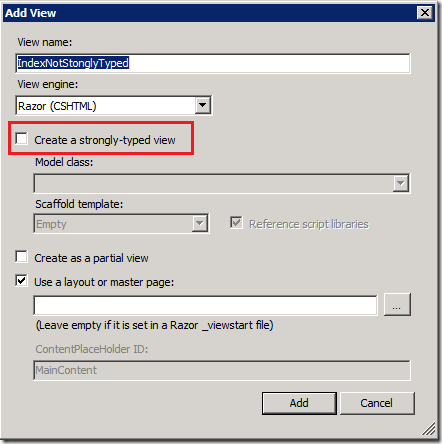This screenshot has width=442, height=444.
Task: Select the Razor (CSHTML) combo box
Action: click(114, 106)
